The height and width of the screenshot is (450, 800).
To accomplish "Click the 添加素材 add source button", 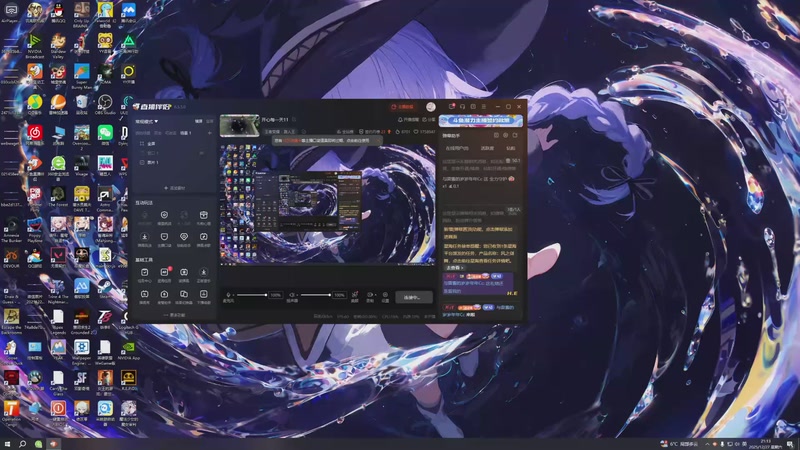I will [x=174, y=188].
